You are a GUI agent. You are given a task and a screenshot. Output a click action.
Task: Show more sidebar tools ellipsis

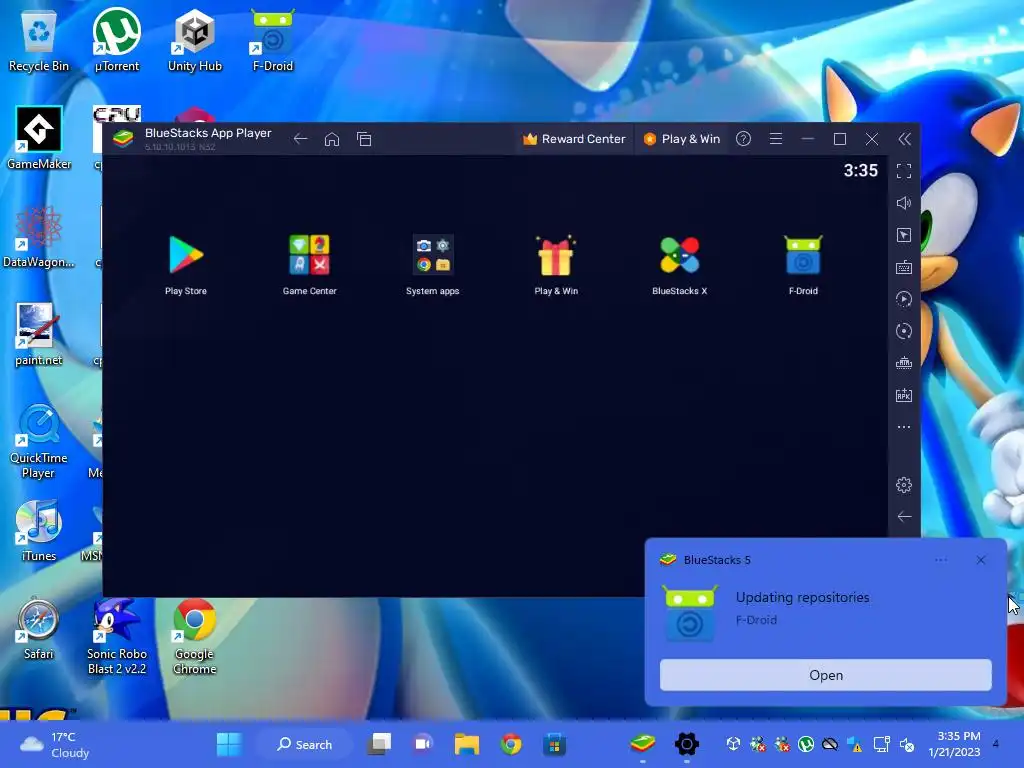click(904, 427)
